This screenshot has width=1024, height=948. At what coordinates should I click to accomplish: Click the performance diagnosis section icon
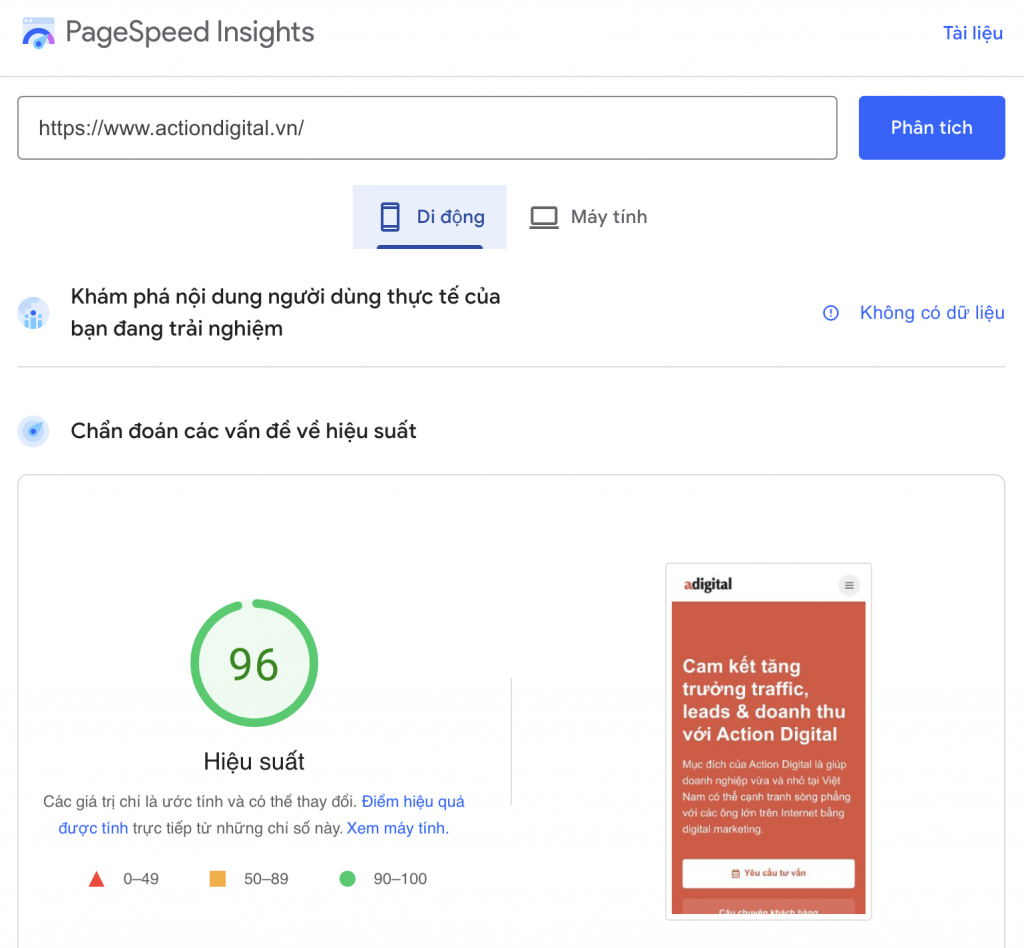[x=33, y=431]
